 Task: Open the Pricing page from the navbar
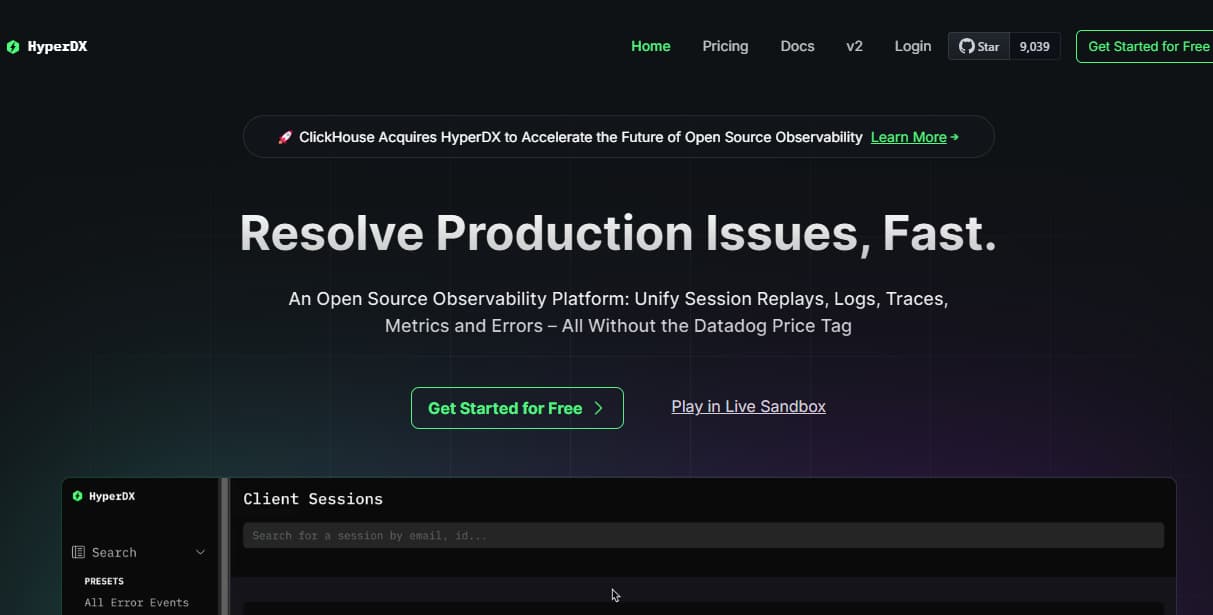point(725,46)
